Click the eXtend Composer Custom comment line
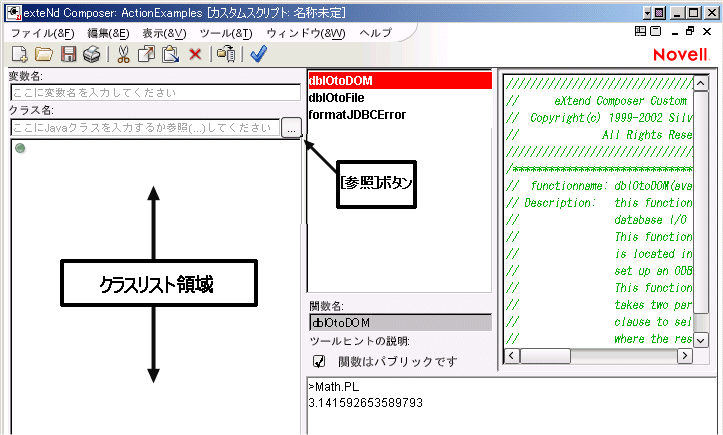 tap(599, 101)
